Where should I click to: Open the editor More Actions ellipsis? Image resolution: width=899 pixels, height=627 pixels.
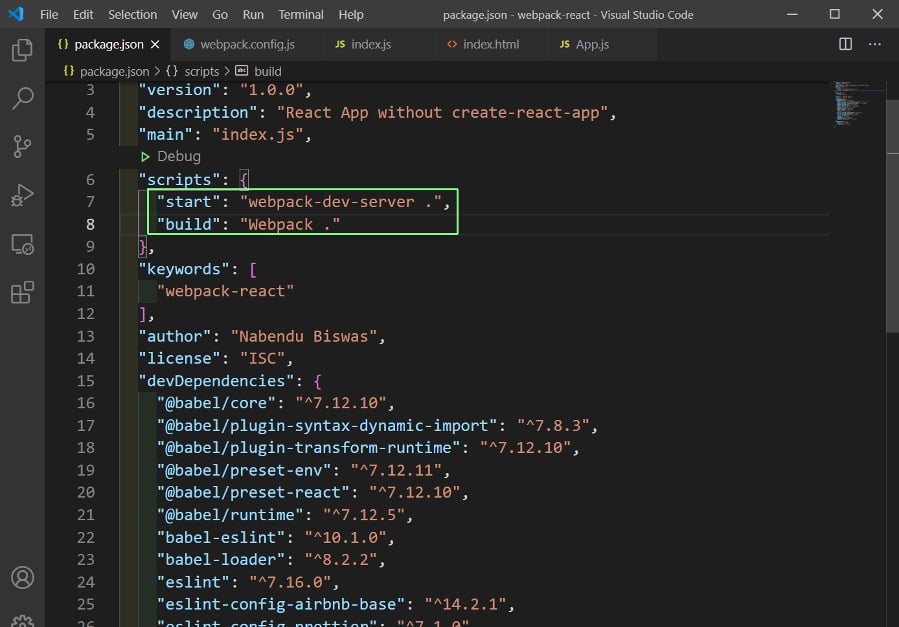(x=876, y=45)
